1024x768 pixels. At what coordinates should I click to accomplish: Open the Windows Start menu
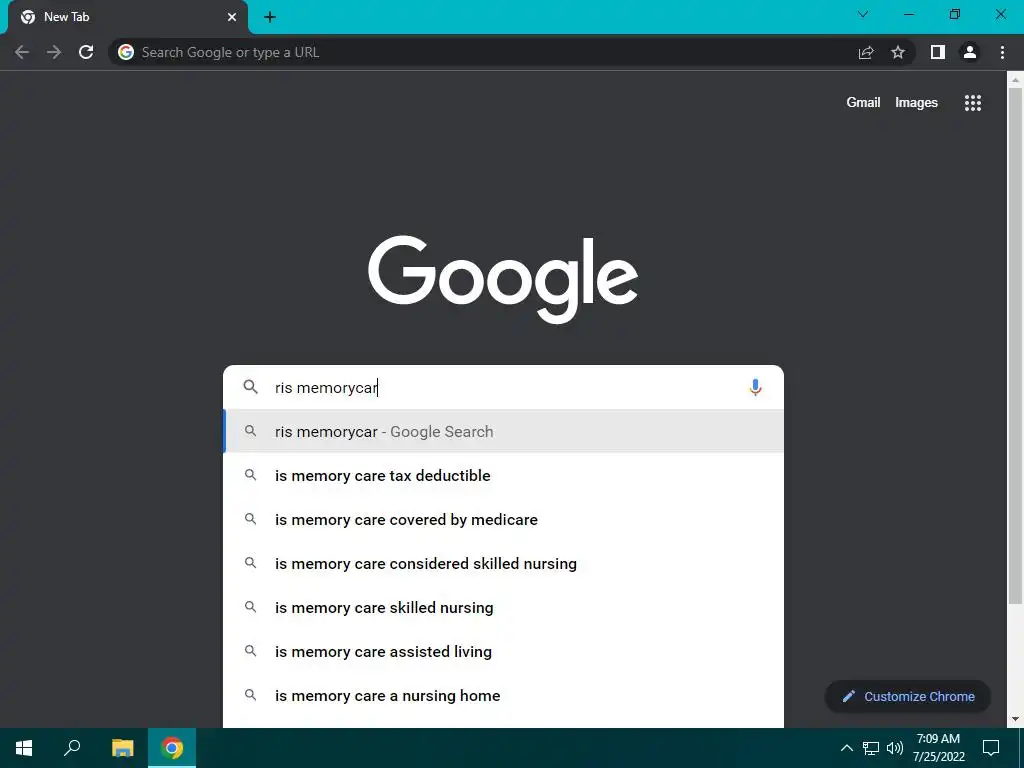click(x=24, y=748)
